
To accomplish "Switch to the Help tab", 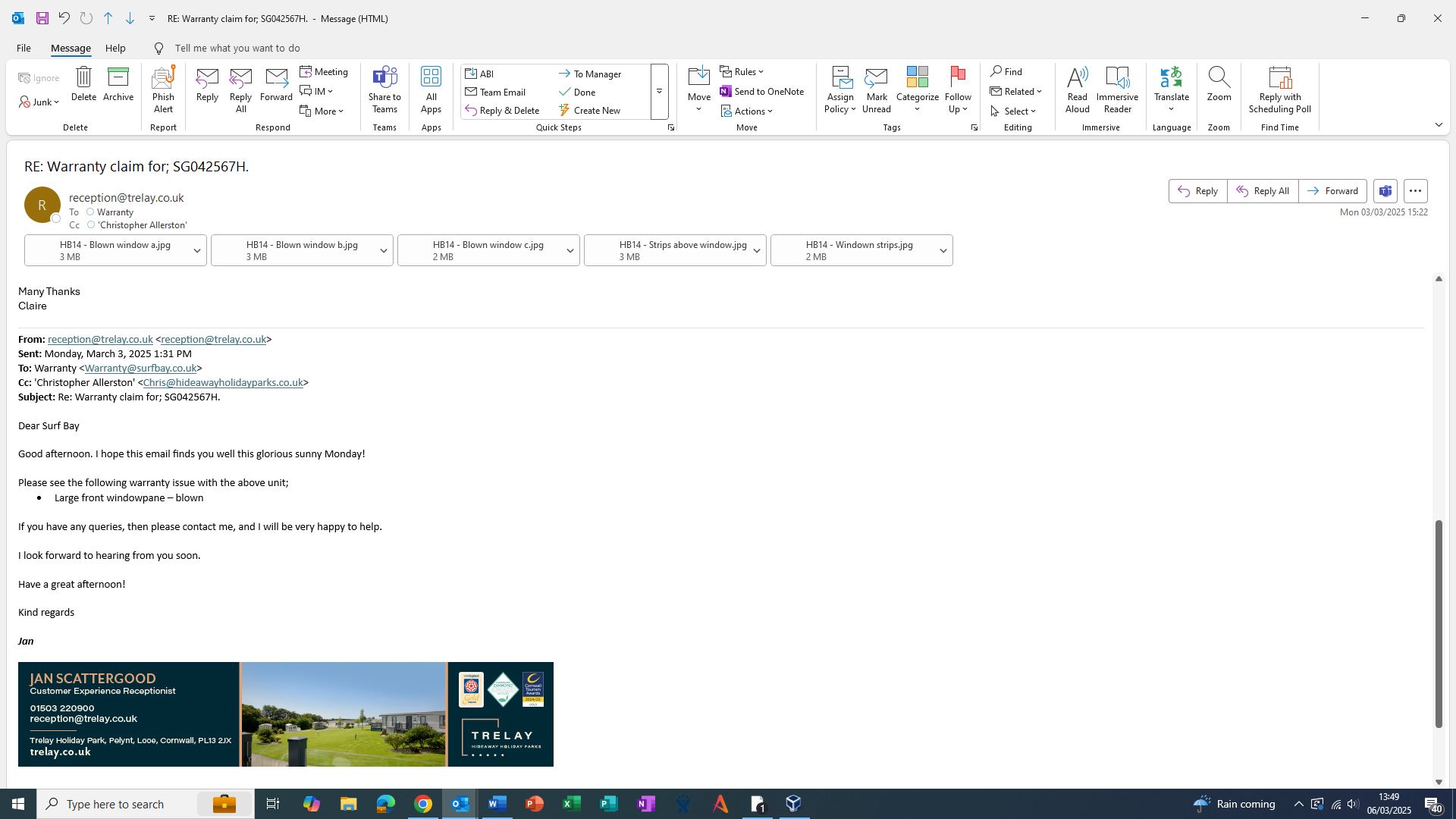I will [115, 48].
